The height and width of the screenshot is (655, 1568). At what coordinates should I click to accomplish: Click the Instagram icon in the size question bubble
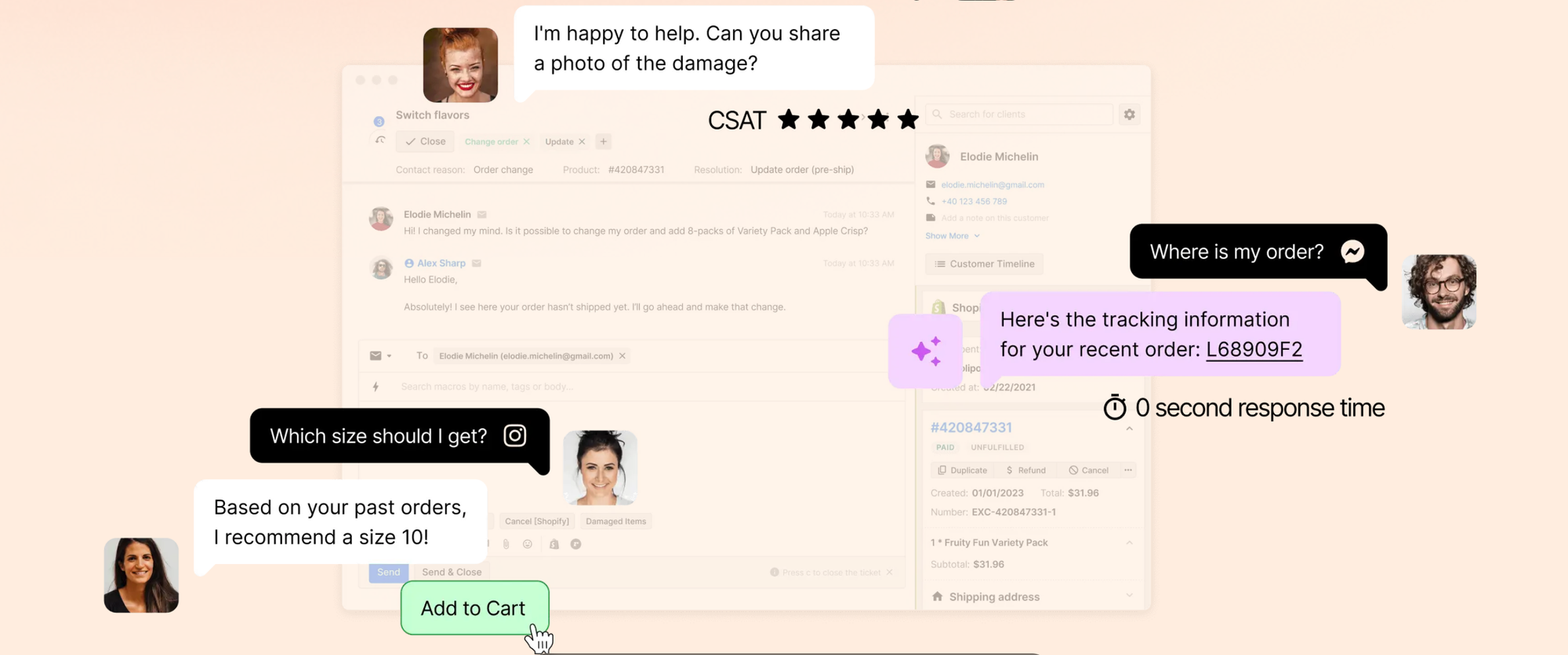(515, 435)
